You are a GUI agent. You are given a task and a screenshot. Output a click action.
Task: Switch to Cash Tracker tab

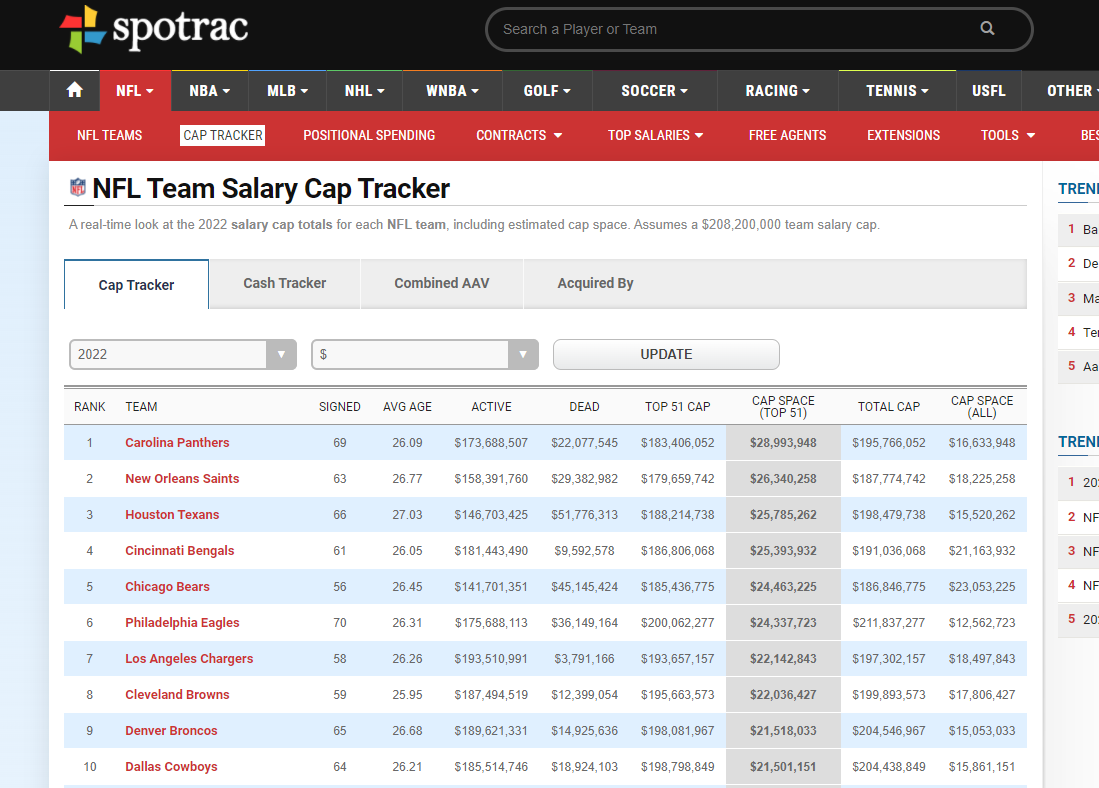(285, 283)
